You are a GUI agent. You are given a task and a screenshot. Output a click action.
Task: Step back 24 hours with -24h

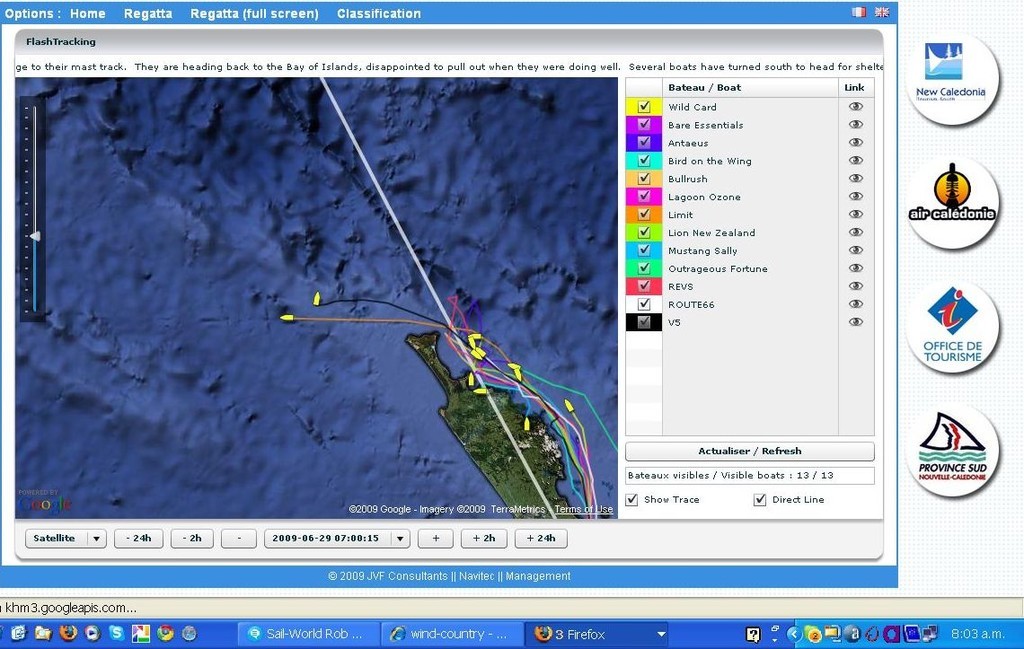138,538
